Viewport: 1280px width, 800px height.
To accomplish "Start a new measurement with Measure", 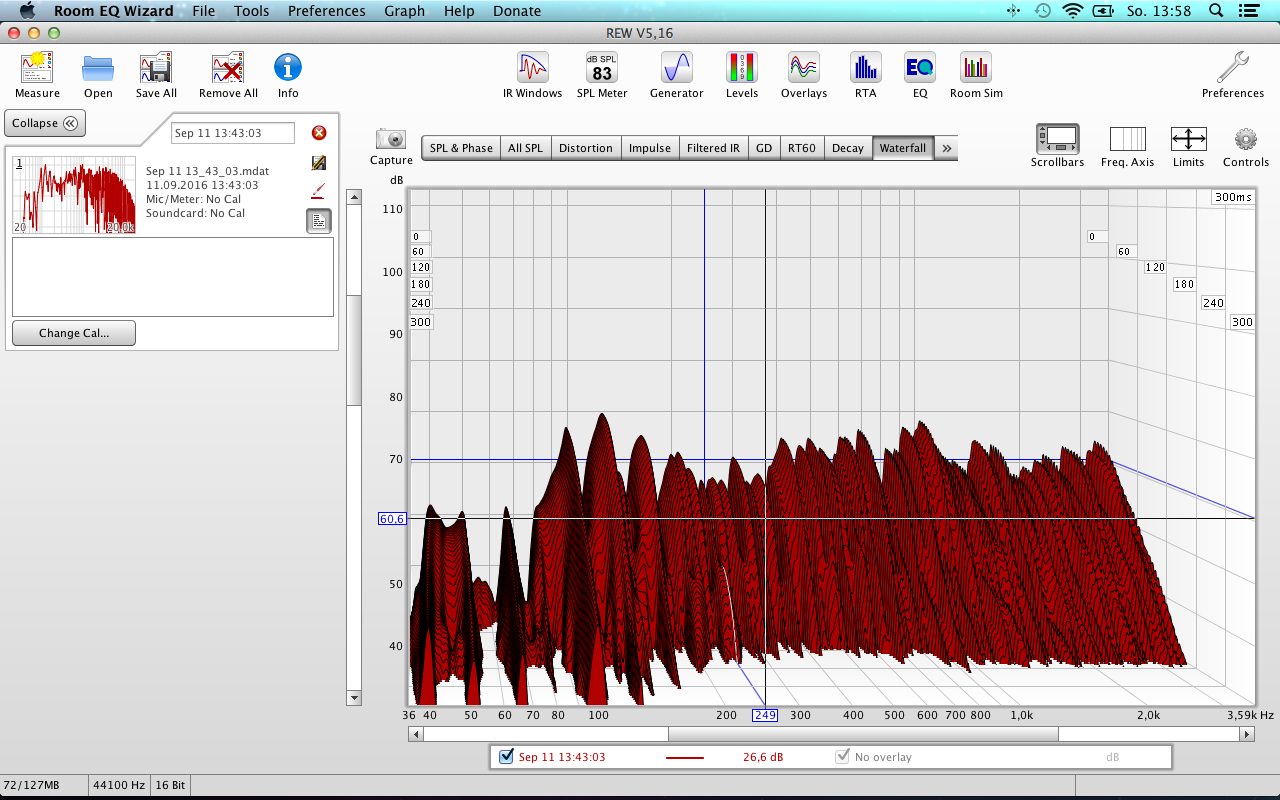I will point(37,75).
